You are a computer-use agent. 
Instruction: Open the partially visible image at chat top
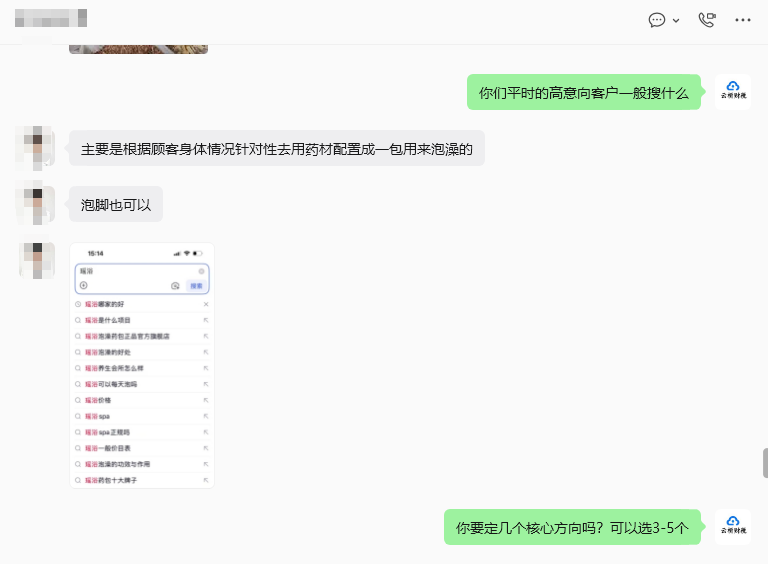coord(139,49)
